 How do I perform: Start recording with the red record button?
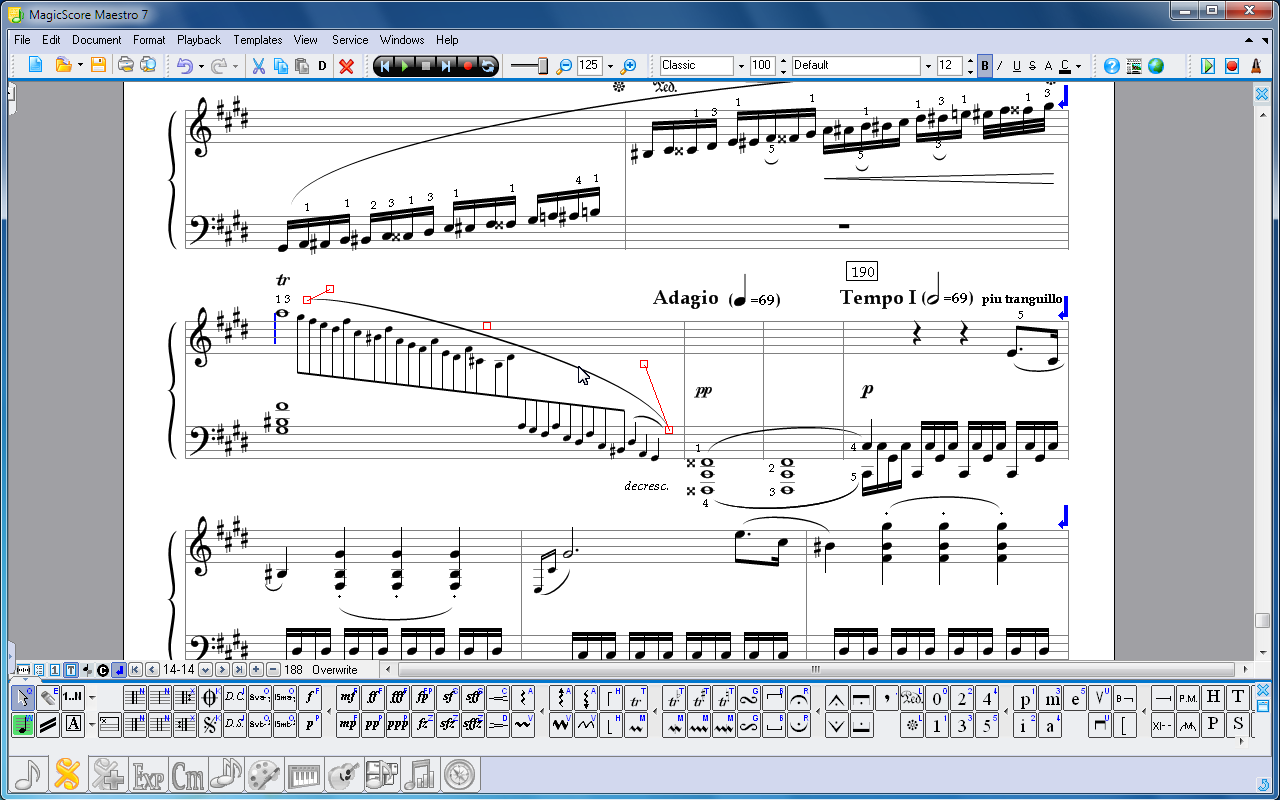(x=467, y=66)
